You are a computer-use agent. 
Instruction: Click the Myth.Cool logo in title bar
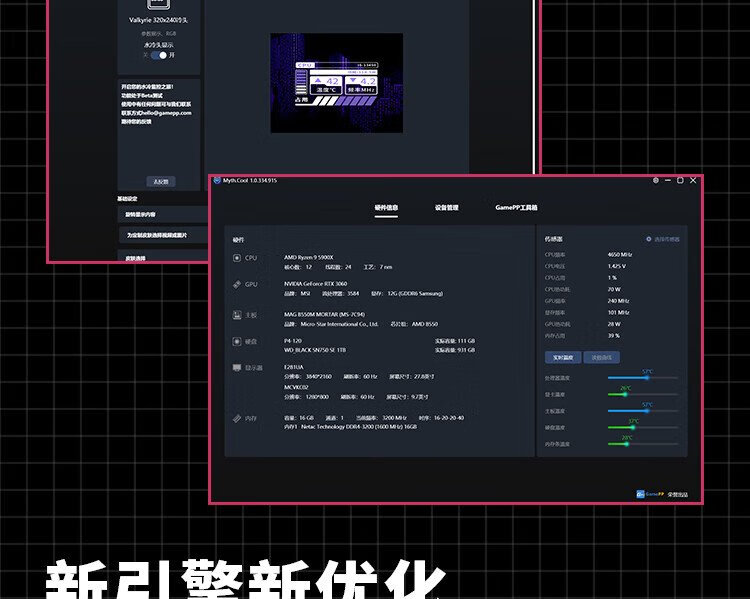217,180
